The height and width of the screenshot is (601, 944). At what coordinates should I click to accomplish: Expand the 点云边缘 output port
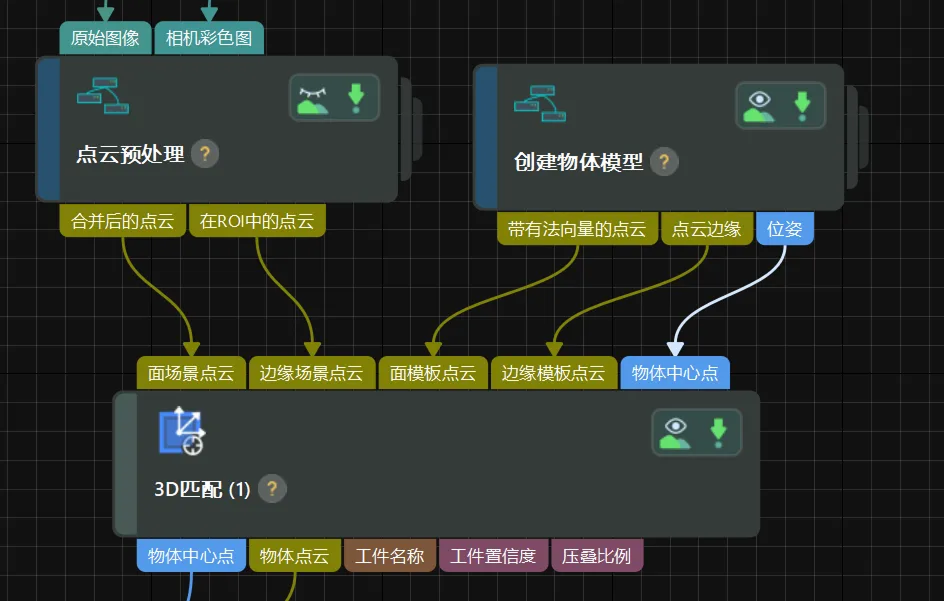coord(707,228)
